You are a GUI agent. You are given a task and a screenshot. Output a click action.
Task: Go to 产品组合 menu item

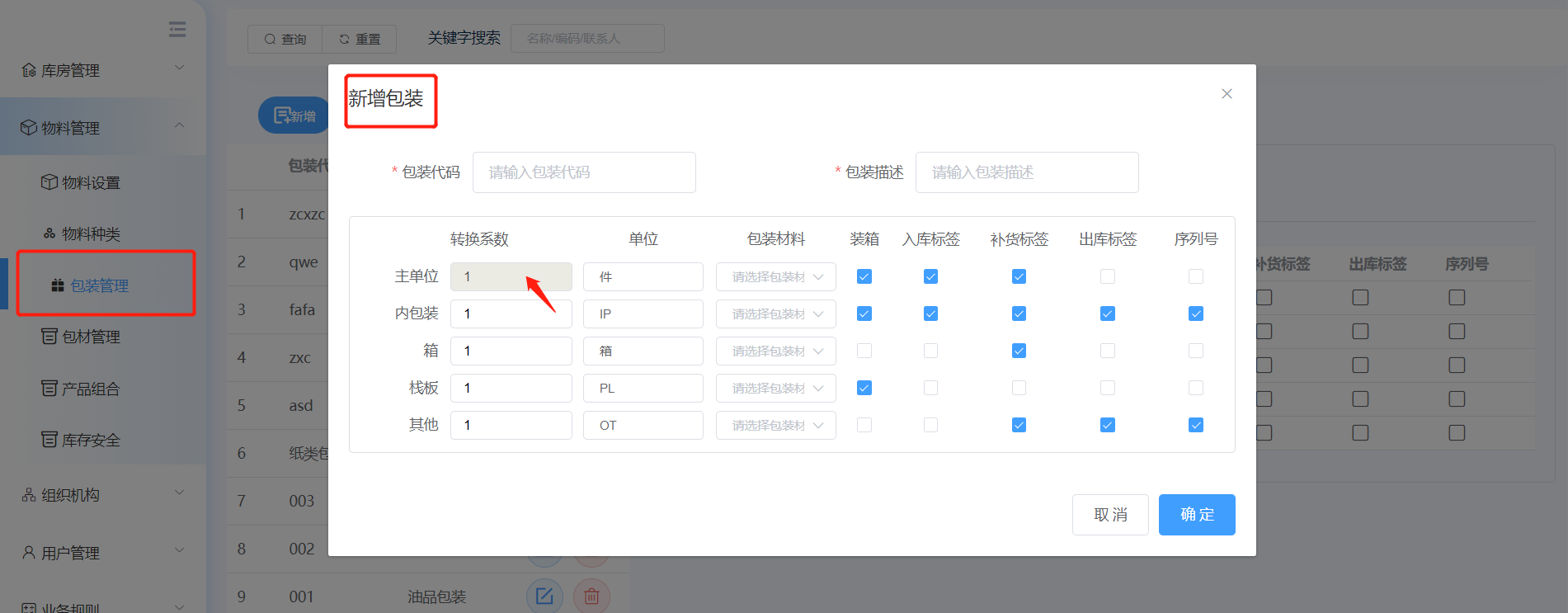pos(91,389)
